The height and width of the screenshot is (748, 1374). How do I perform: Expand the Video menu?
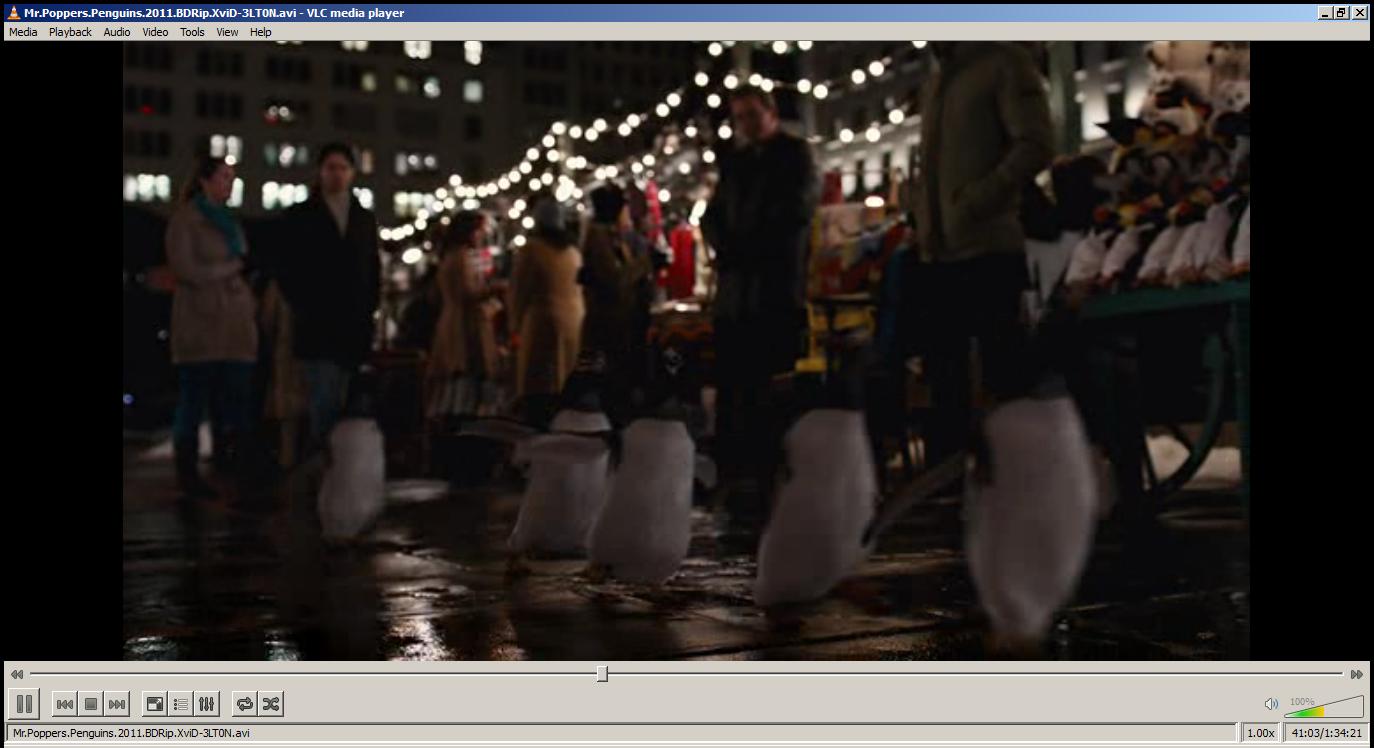[x=155, y=32]
